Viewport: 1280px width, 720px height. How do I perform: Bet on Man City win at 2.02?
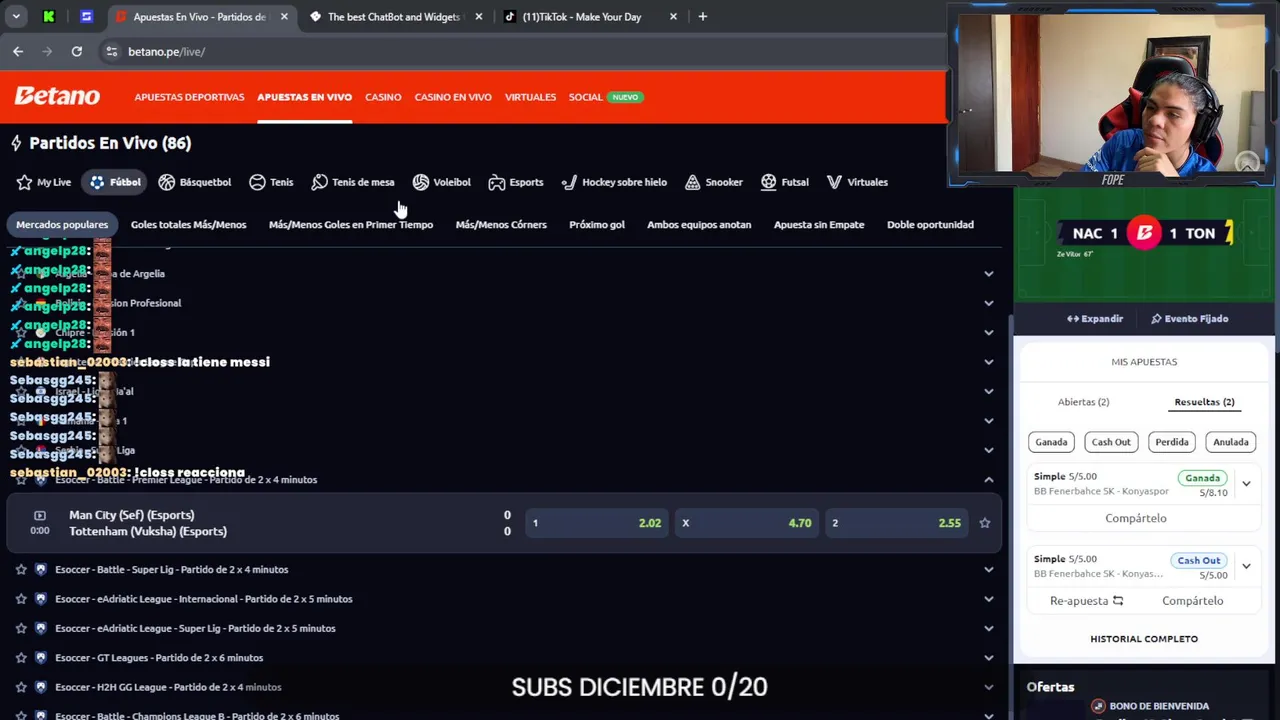(x=597, y=523)
